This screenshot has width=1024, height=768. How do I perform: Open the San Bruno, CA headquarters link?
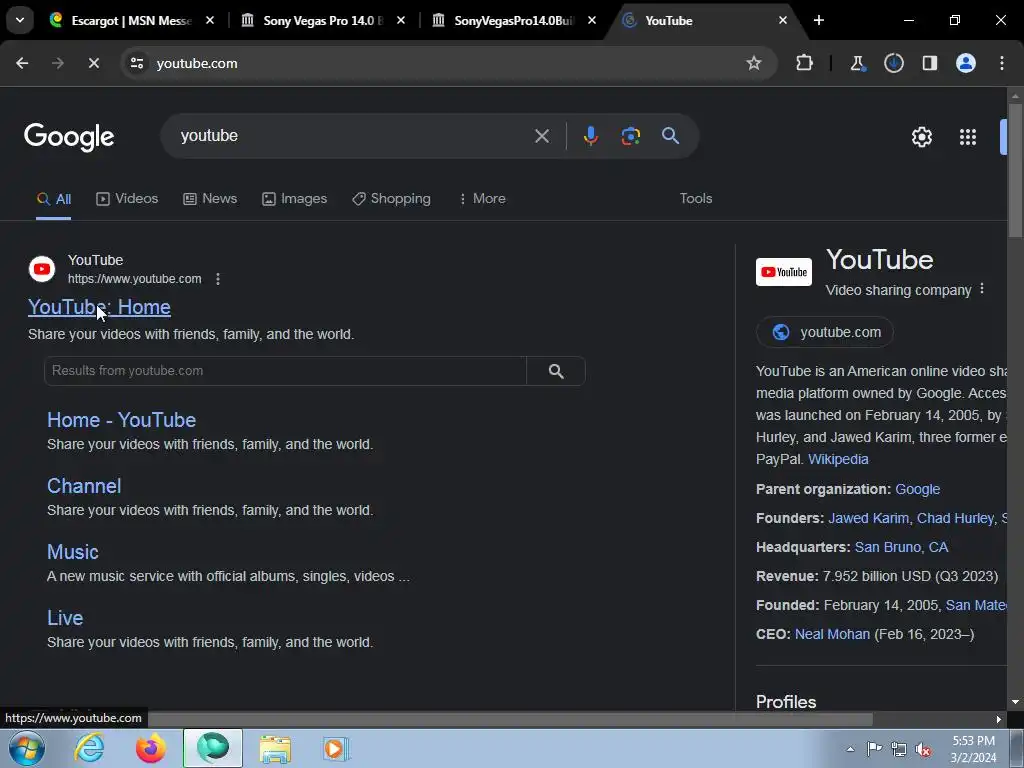901,547
